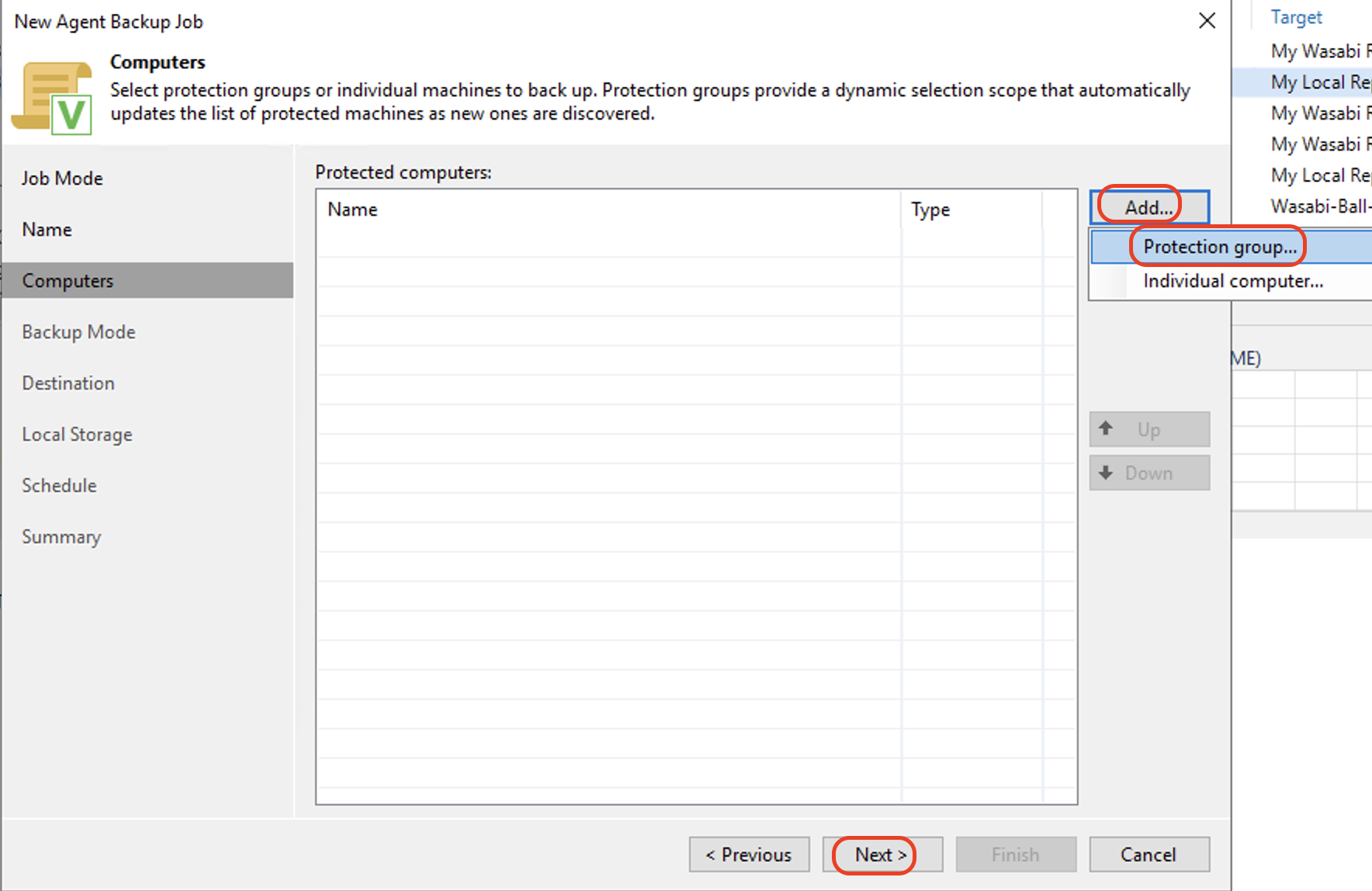Click the up arrow icon on Up button
This screenshot has height=891, width=1372.
point(1107,428)
